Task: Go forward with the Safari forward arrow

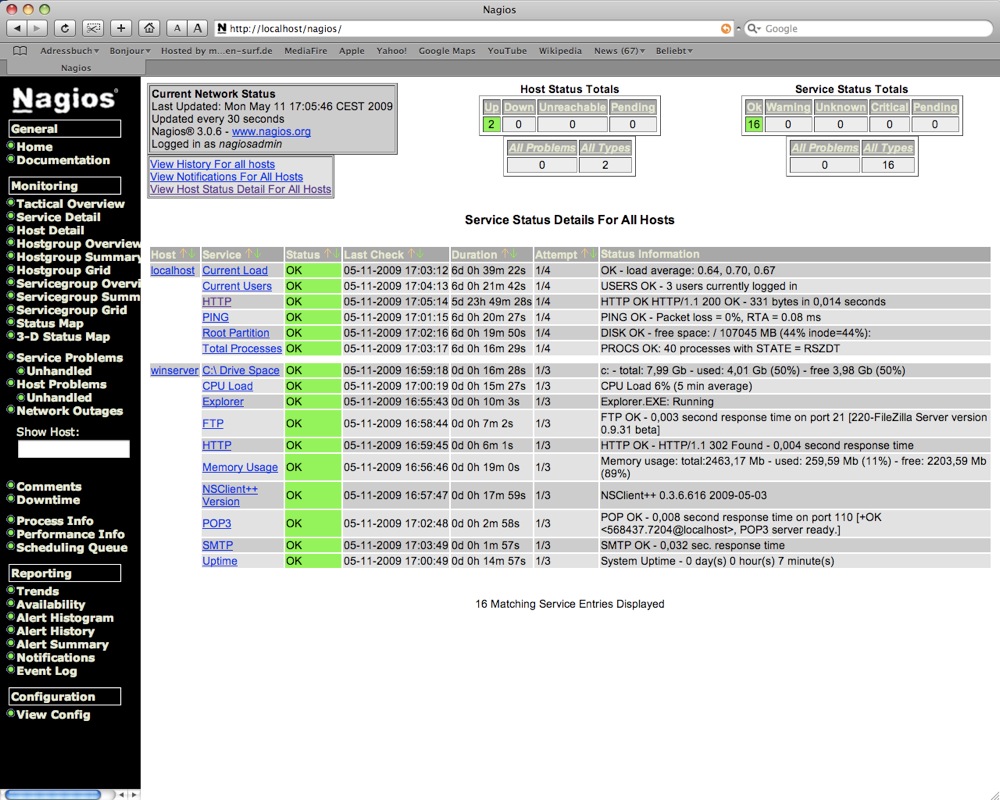Action: [37, 28]
